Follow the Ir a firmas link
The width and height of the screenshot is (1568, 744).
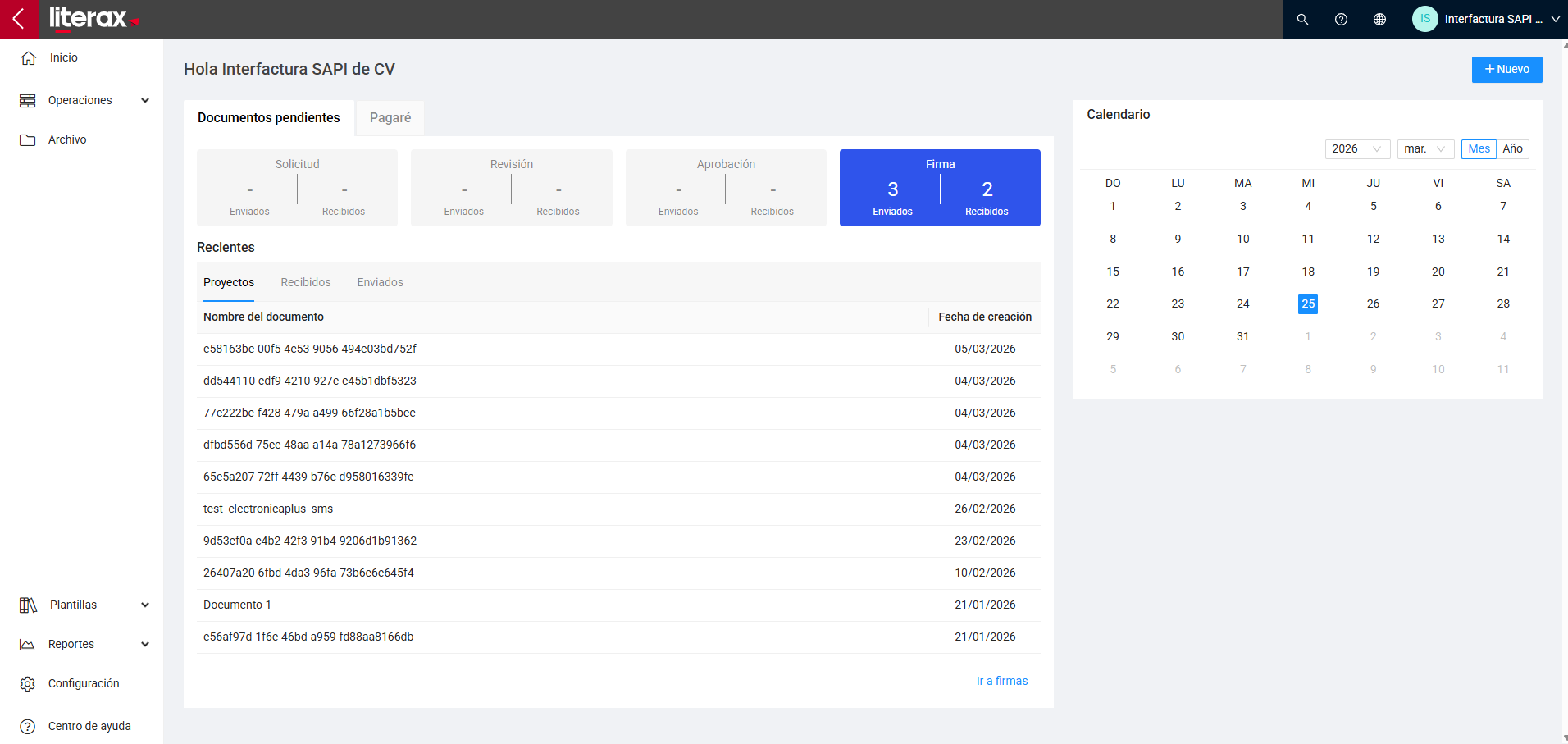(x=1002, y=681)
